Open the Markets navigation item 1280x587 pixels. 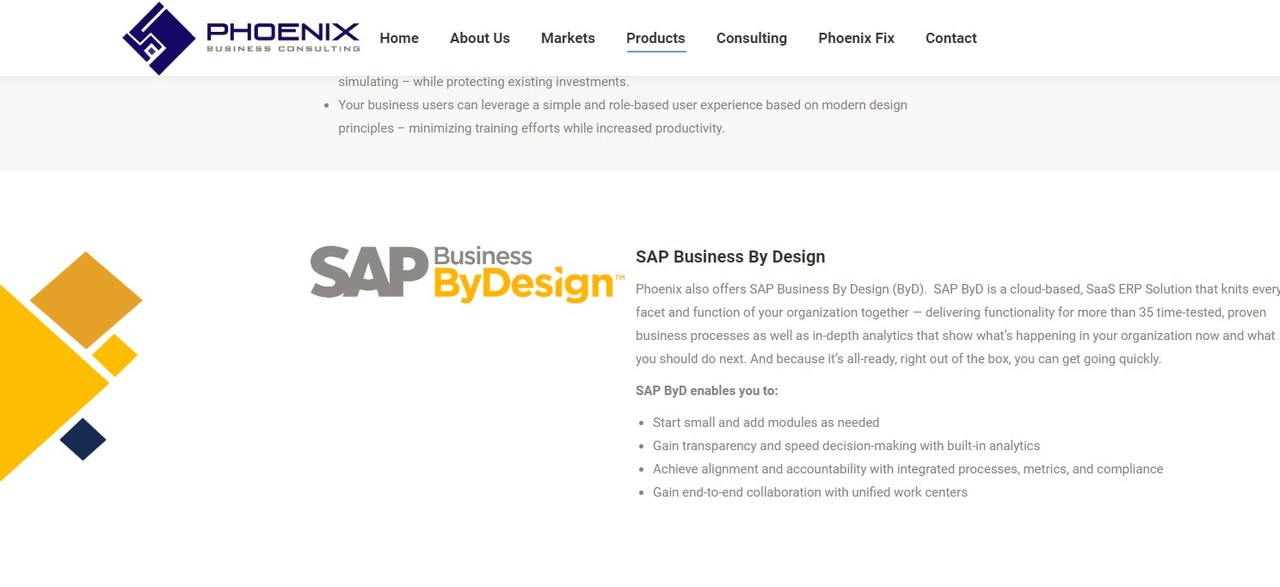568,38
